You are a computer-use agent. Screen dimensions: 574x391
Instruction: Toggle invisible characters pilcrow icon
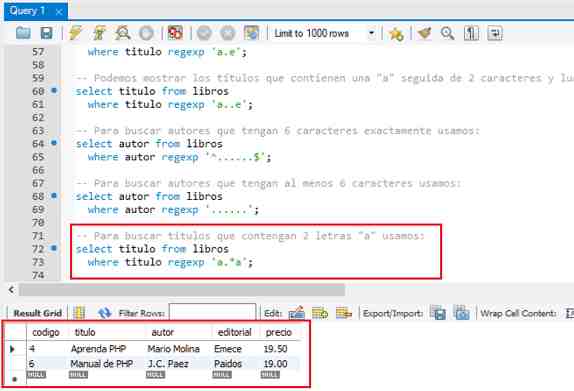click(471, 33)
